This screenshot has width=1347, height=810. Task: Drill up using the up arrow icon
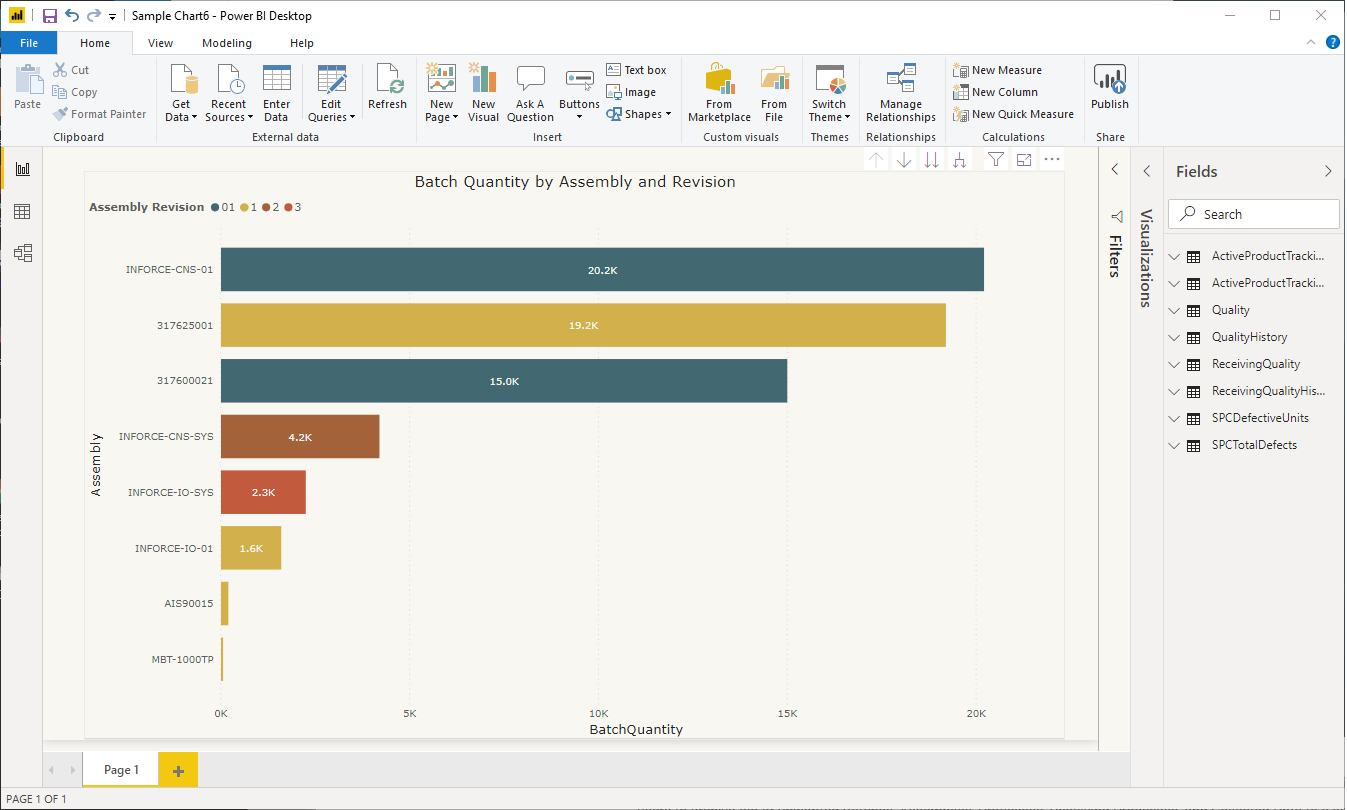[x=876, y=160]
